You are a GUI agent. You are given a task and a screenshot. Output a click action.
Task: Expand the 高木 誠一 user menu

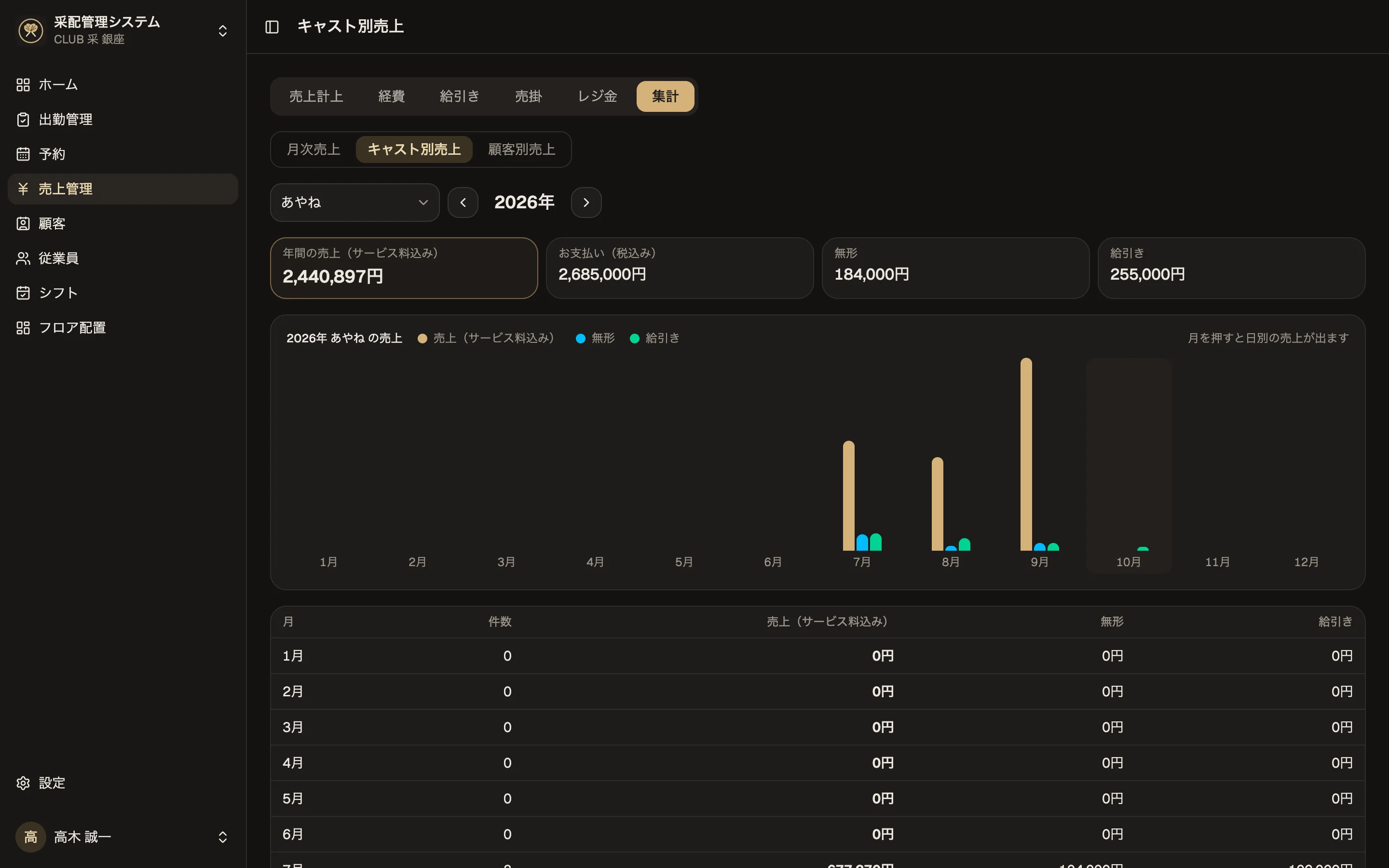coord(123,837)
